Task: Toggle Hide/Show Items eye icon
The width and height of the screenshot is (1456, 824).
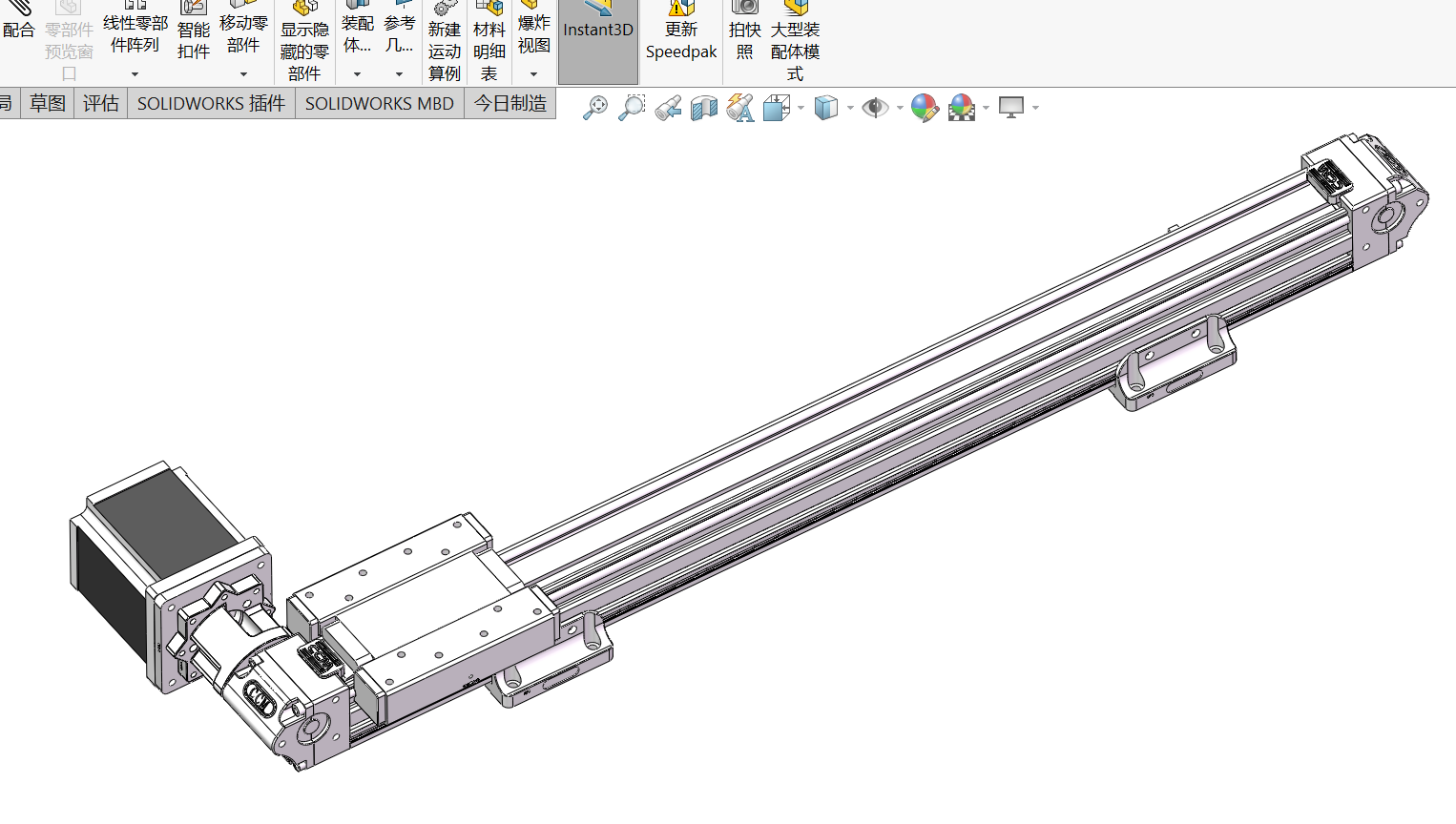Action: pyautogui.click(x=874, y=108)
